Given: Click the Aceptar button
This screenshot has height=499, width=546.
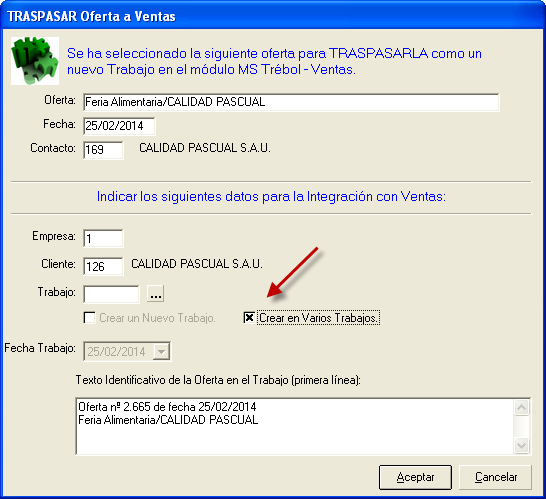Looking at the screenshot, I should [415, 477].
